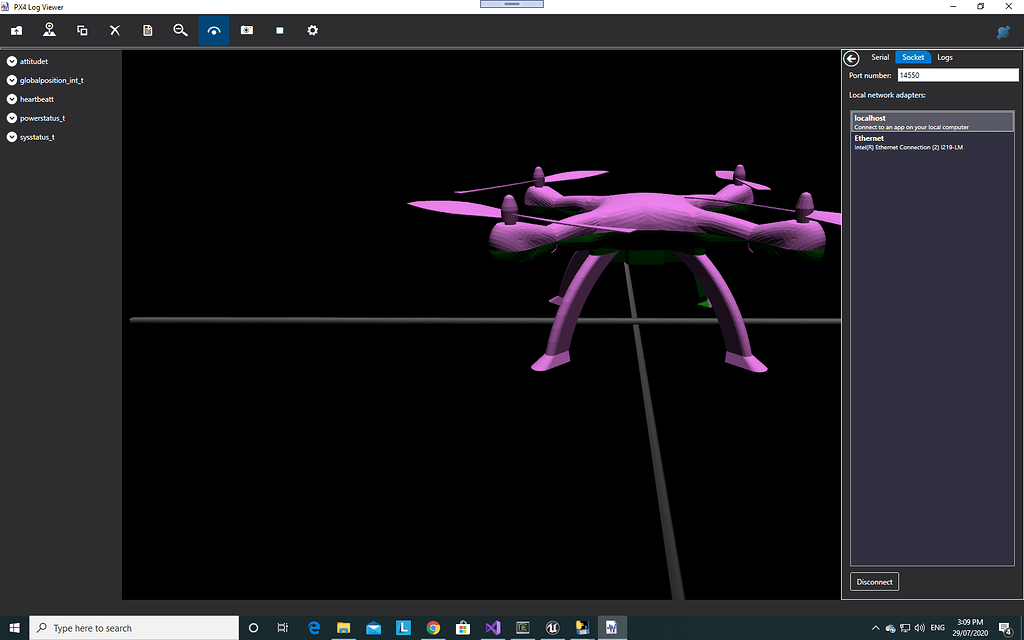Click the duplicate window icon
This screenshot has height=640, width=1024.
click(x=81, y=30)
